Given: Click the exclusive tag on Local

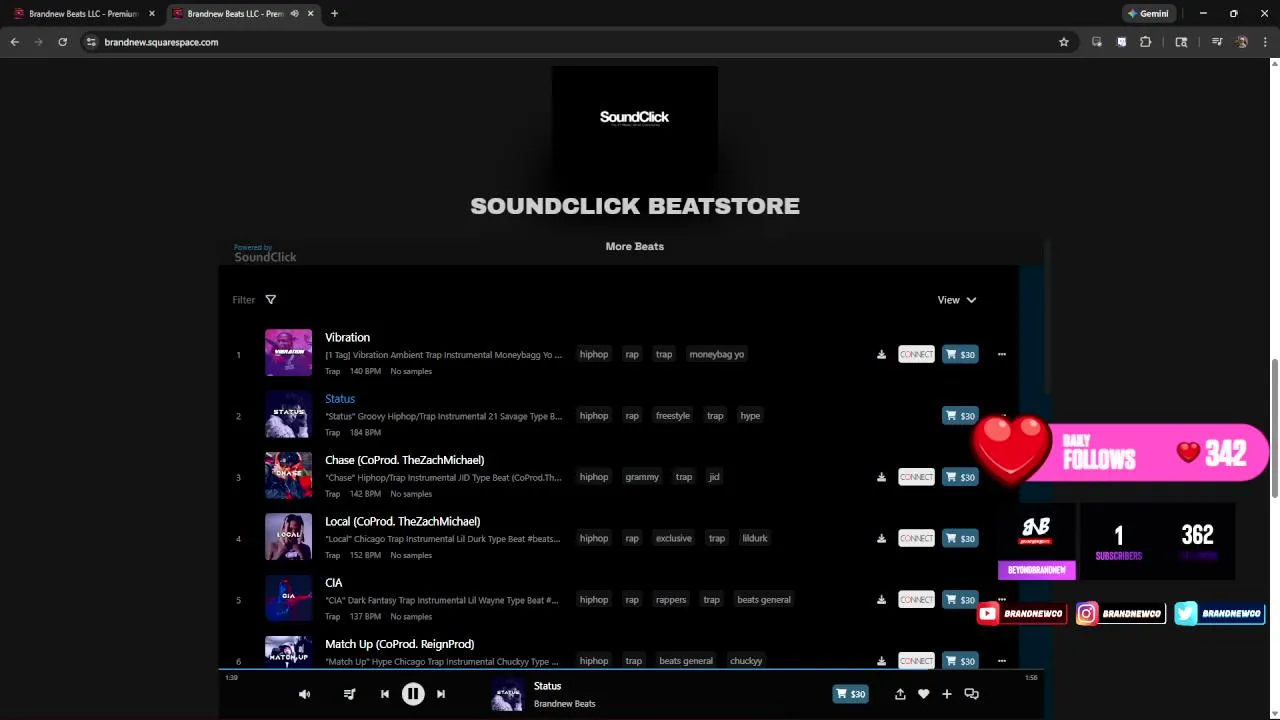Looking at the screenshot, I should point(673,539).
